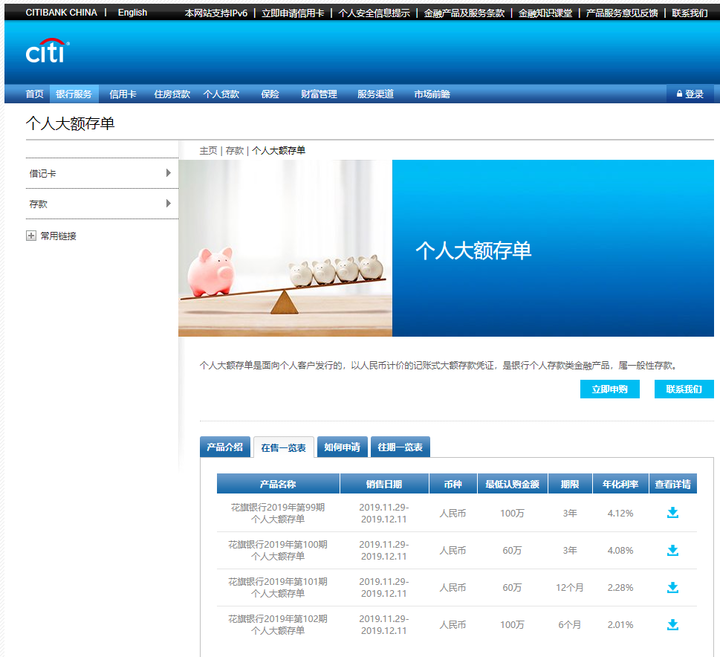Go to 主页 in breadcrumb
This screenshot has height=657, width=720.
point(208,150)
